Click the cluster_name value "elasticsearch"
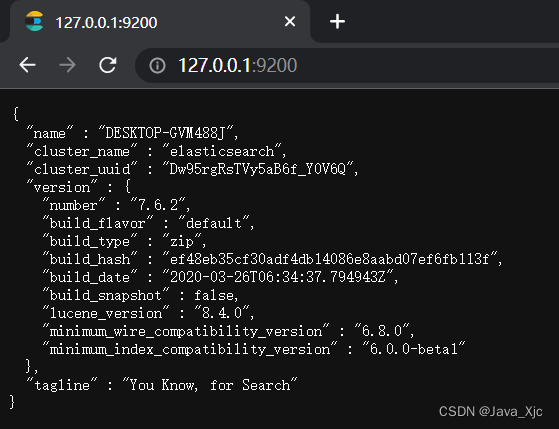The height and width of the screenshot is (429, 559). tap(222, 151)
